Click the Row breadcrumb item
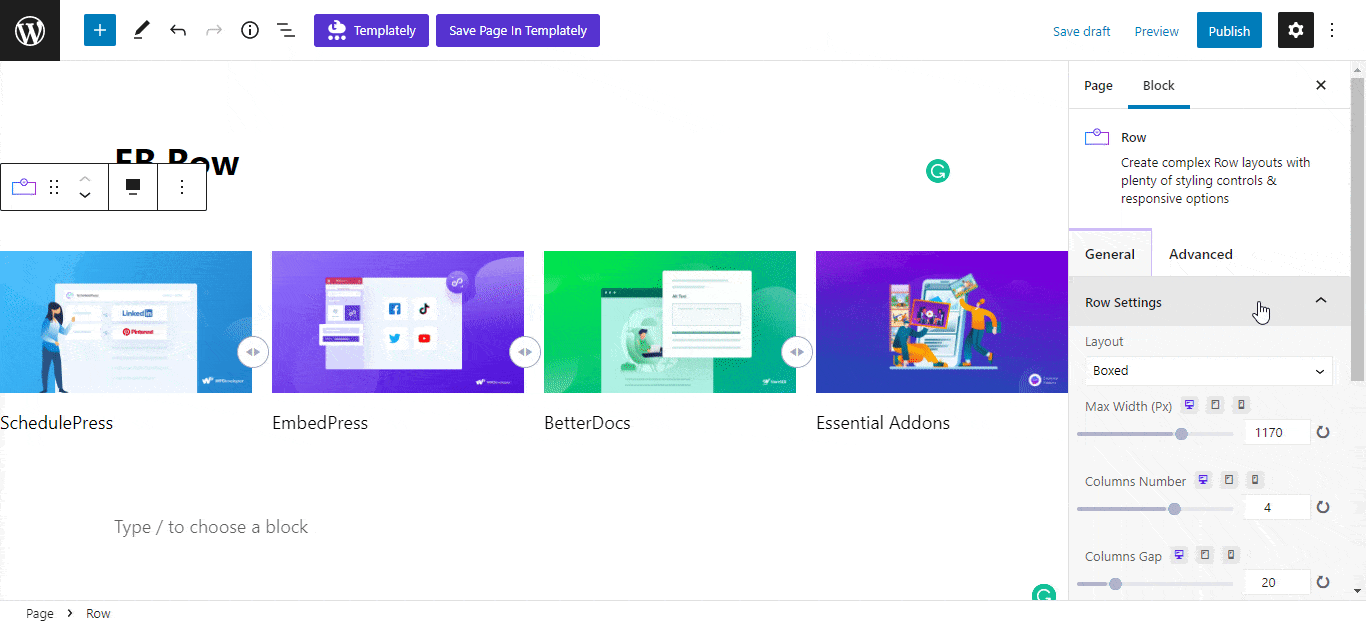 click(x=98, y=613)
